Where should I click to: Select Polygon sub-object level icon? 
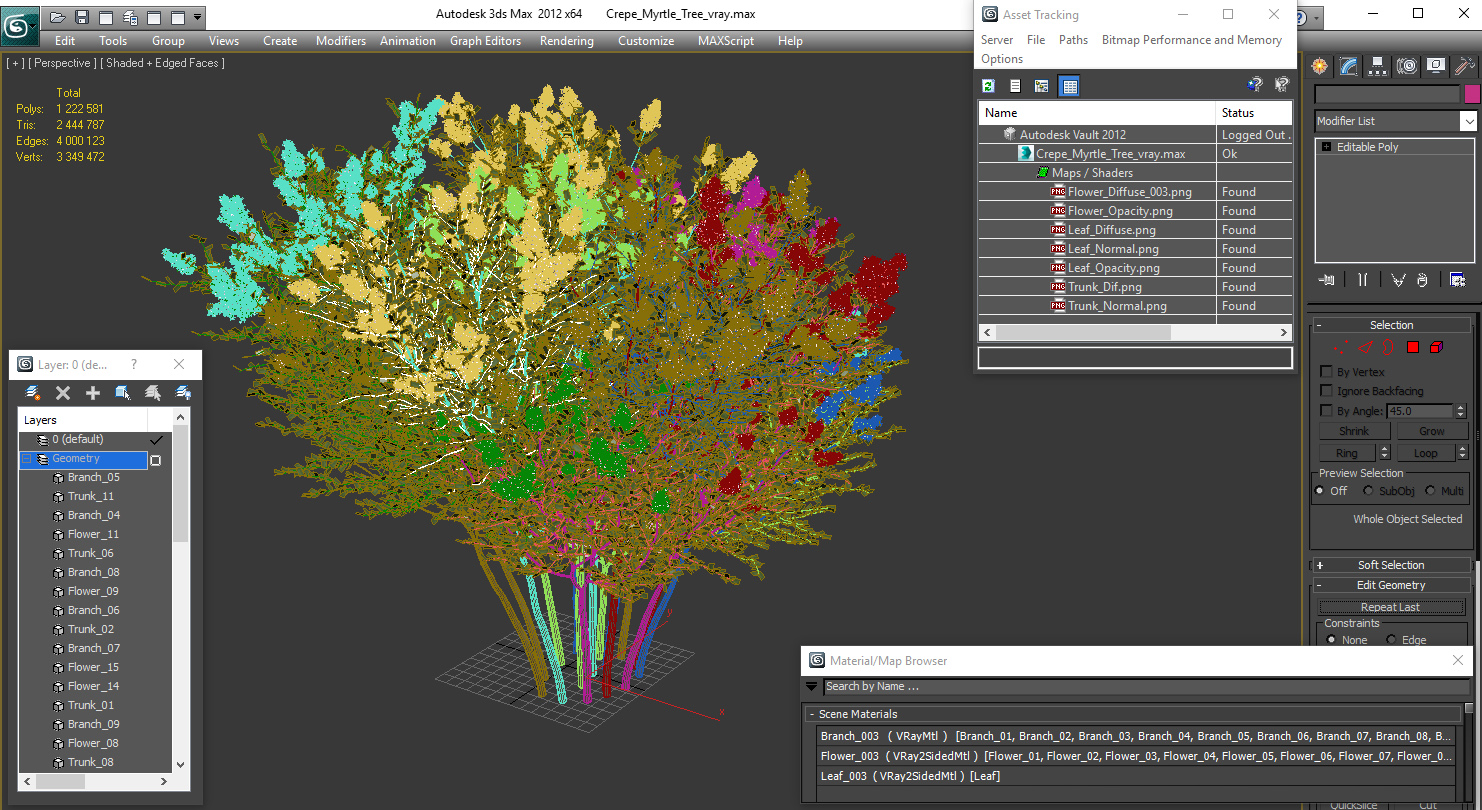1413,347
